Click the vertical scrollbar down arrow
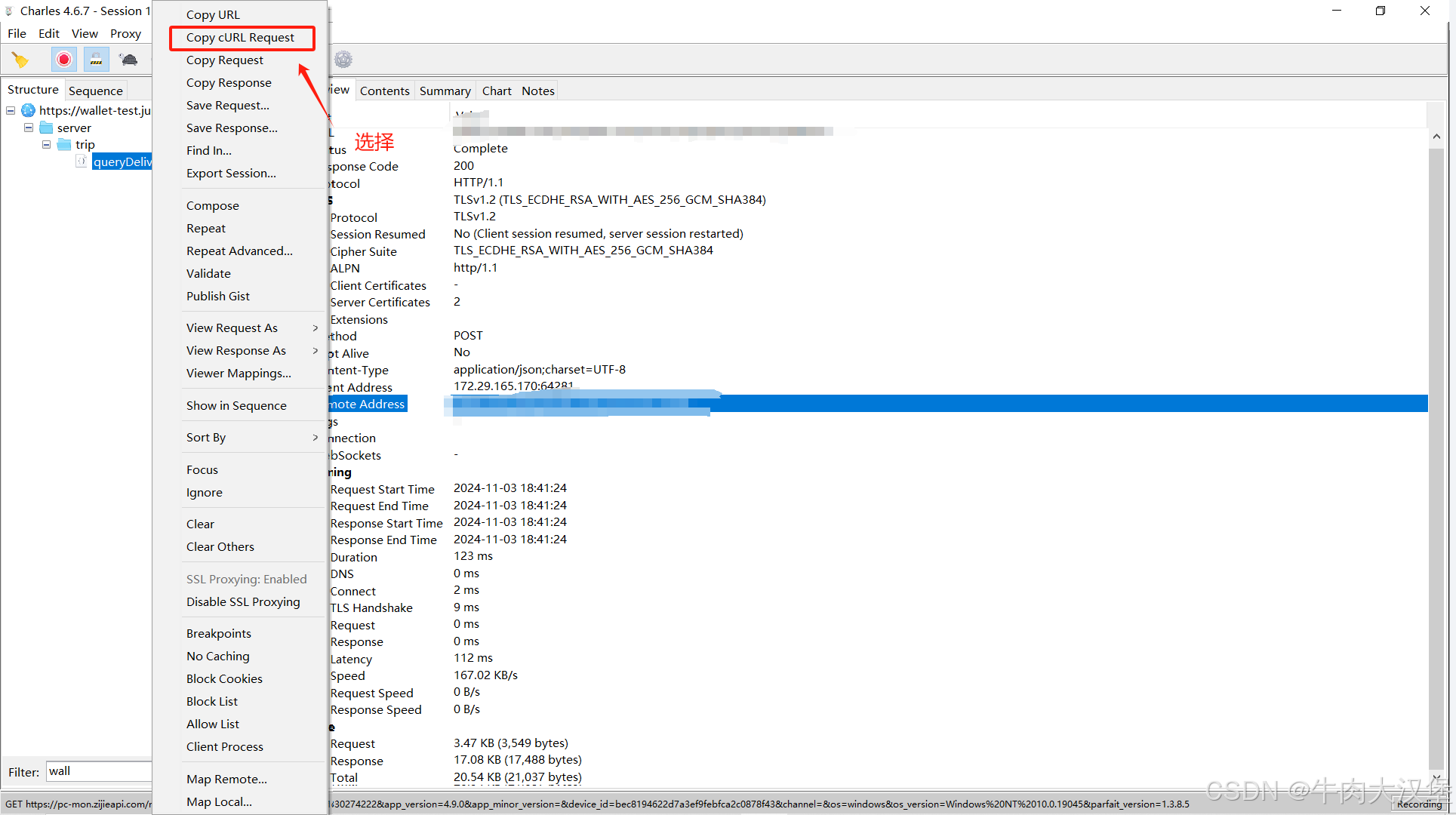The height and width of the screenshot is (815, 1456). pyautogui.click(x=1436, y=777)
